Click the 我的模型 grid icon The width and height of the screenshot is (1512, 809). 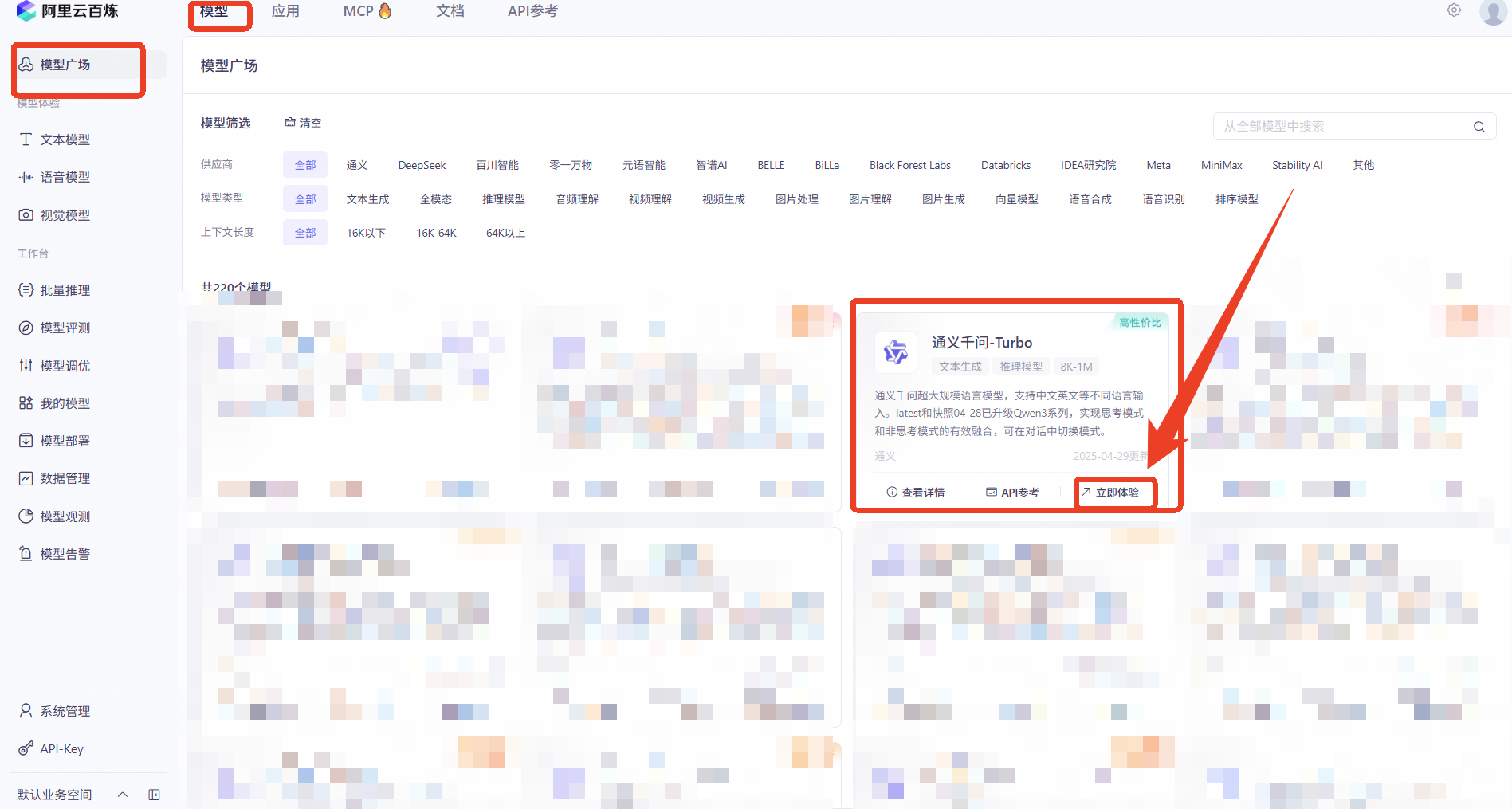coord(26,403)
